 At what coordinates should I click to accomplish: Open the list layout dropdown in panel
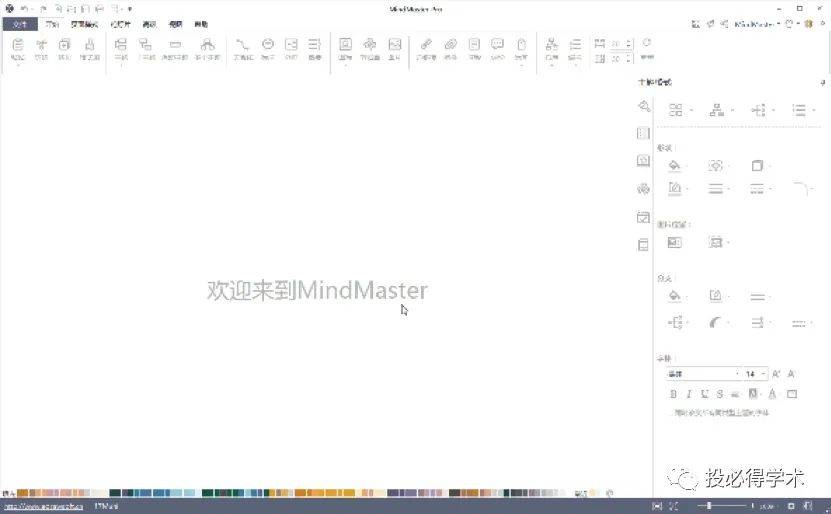(x=803, y=110)
